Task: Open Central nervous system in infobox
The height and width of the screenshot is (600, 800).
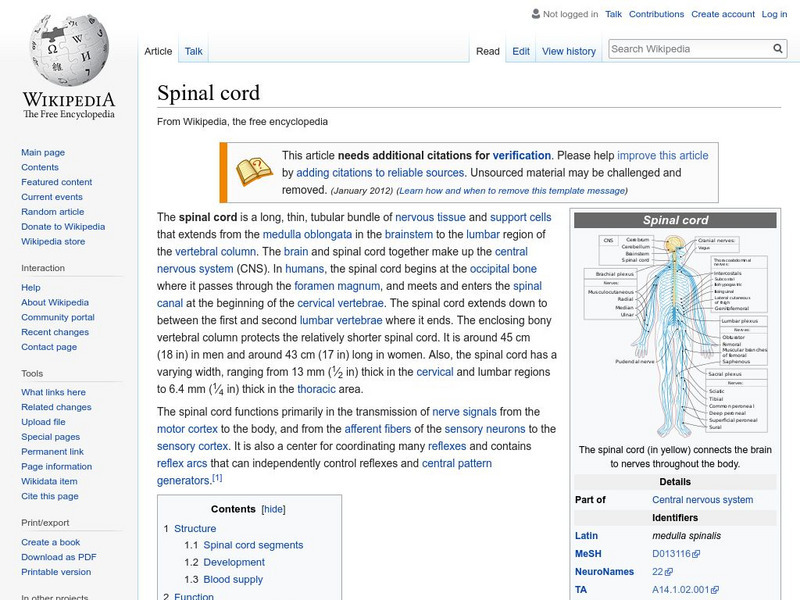Action: pyautogui.click(x=703, y=499)
